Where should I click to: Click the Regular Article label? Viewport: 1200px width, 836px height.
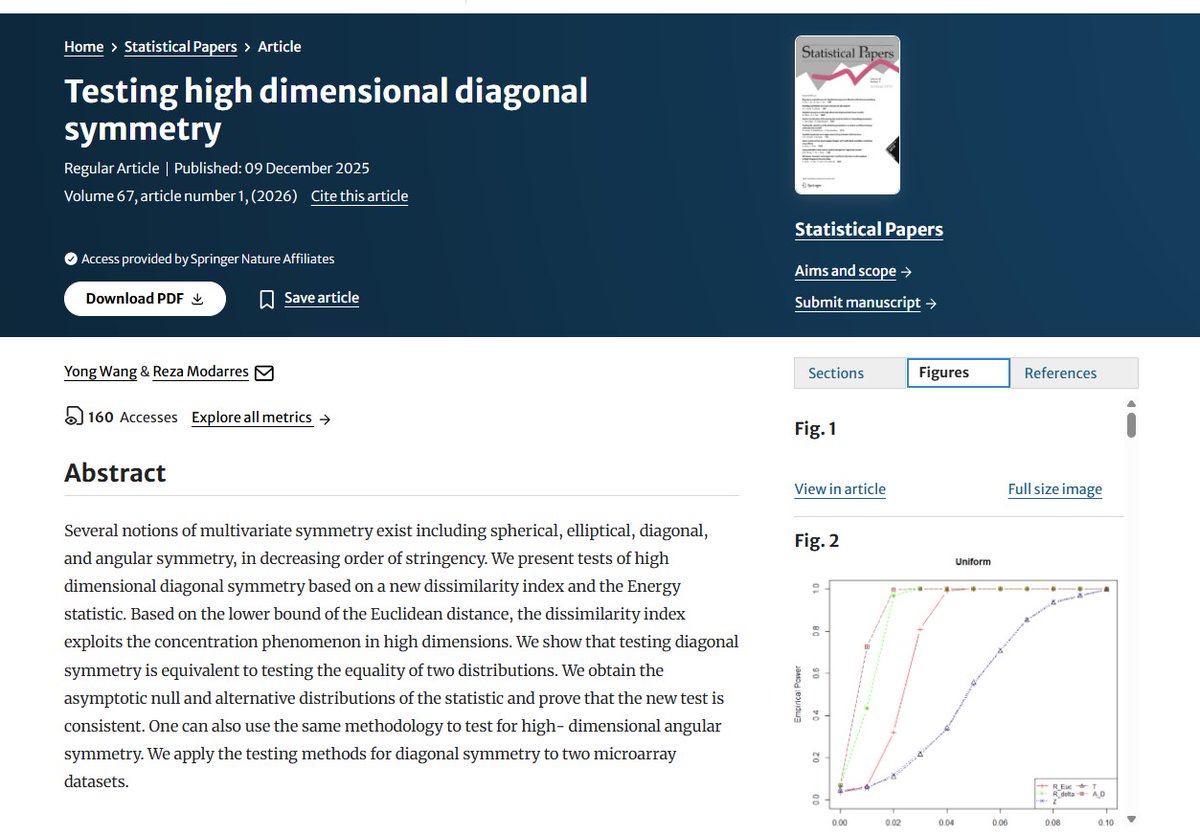click(110, 168)
